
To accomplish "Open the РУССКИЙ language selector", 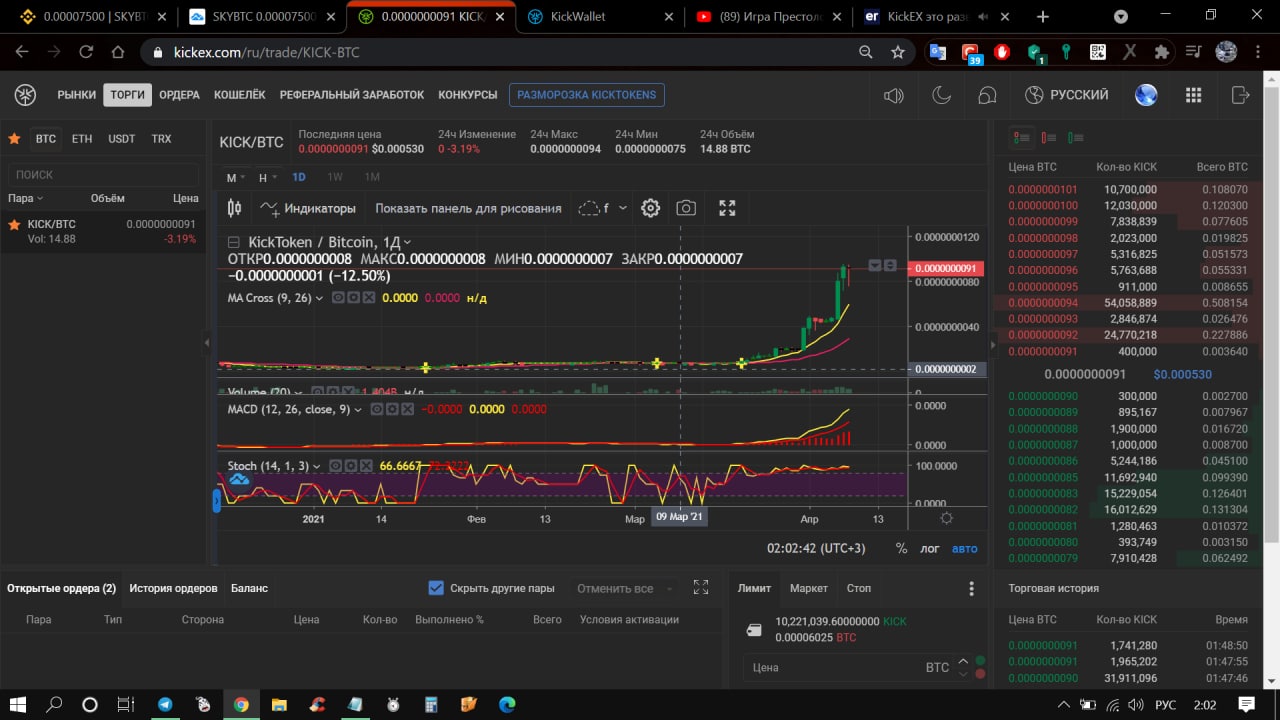I will pos(1067,95).
